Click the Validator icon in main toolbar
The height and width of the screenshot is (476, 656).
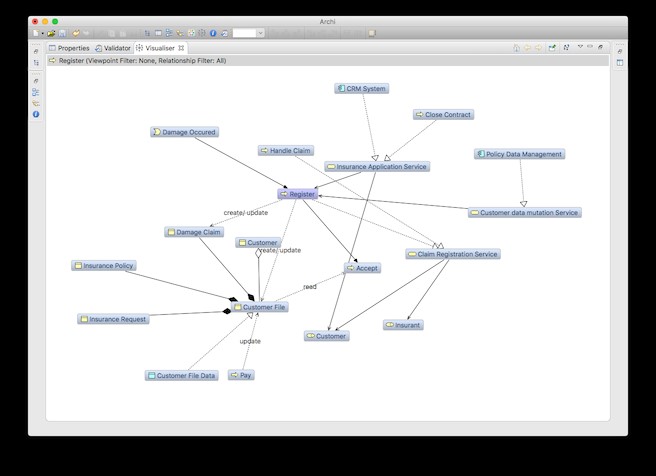click(x=224, y=33)
